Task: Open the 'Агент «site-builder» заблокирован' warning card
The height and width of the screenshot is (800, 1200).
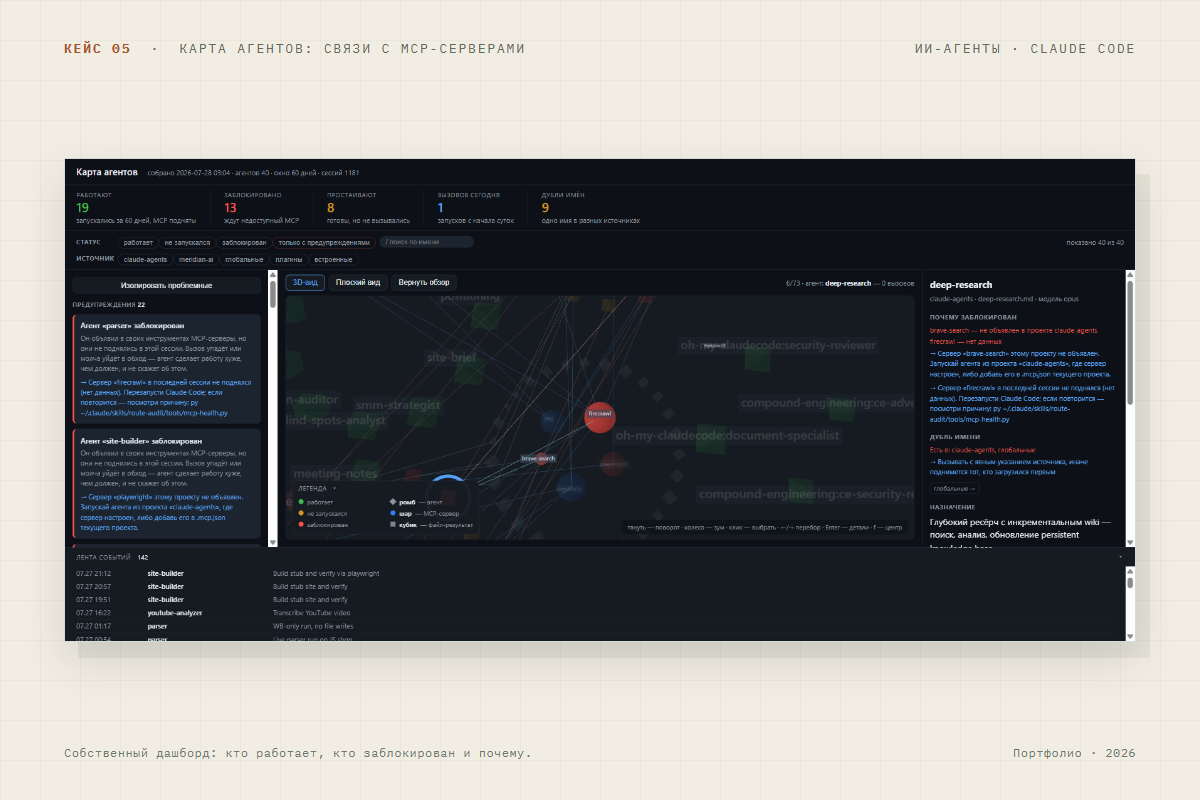Action: (x=167, y=484)
